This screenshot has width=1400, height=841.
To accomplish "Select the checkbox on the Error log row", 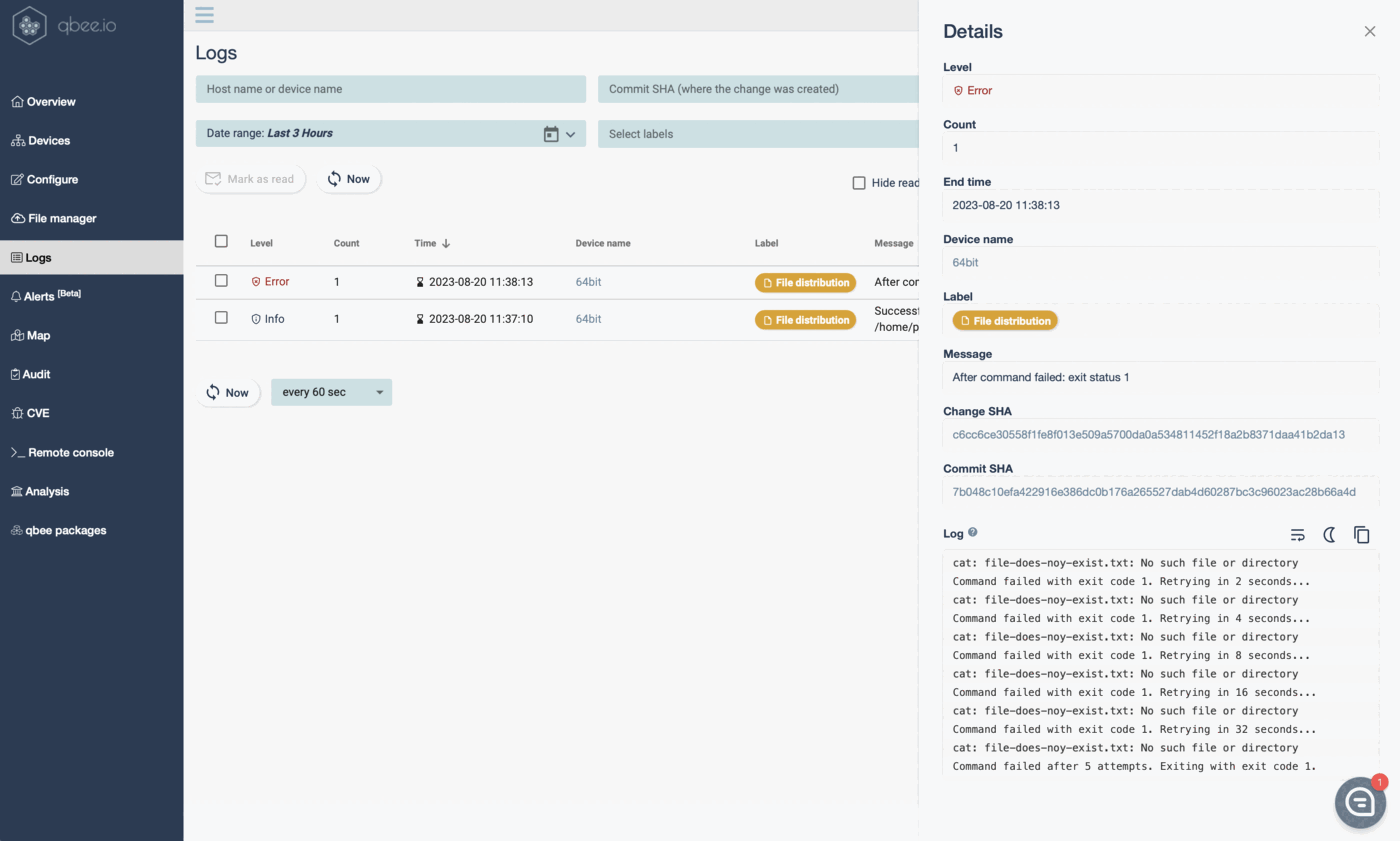I will coord(221,281).
